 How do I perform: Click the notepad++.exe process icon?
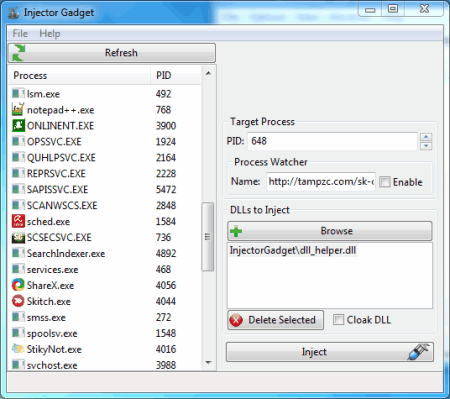18,109
